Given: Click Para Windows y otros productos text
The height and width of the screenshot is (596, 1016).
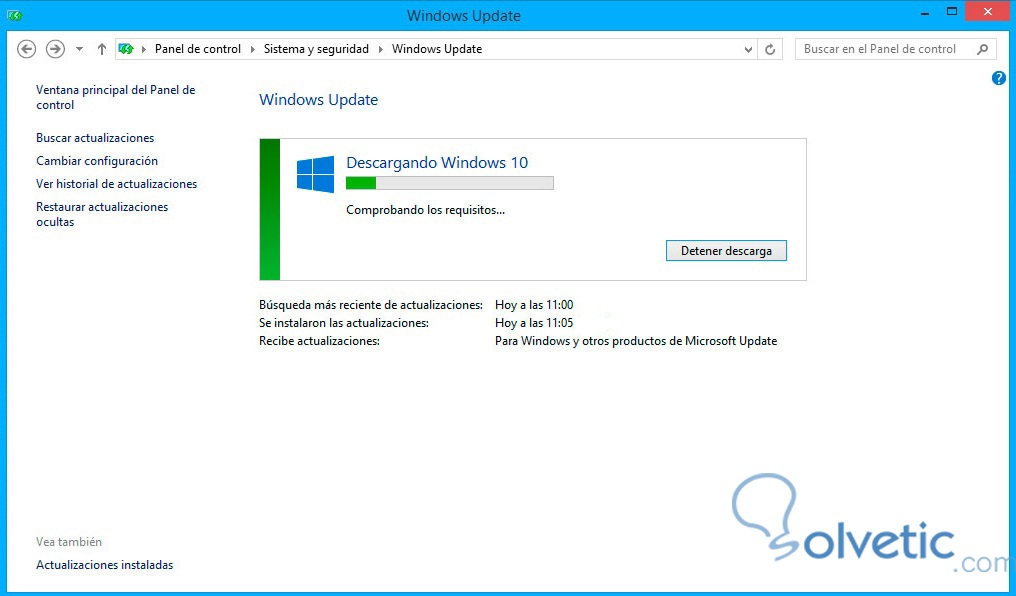Looking at the screenshot, I should (x=636, y=341).
